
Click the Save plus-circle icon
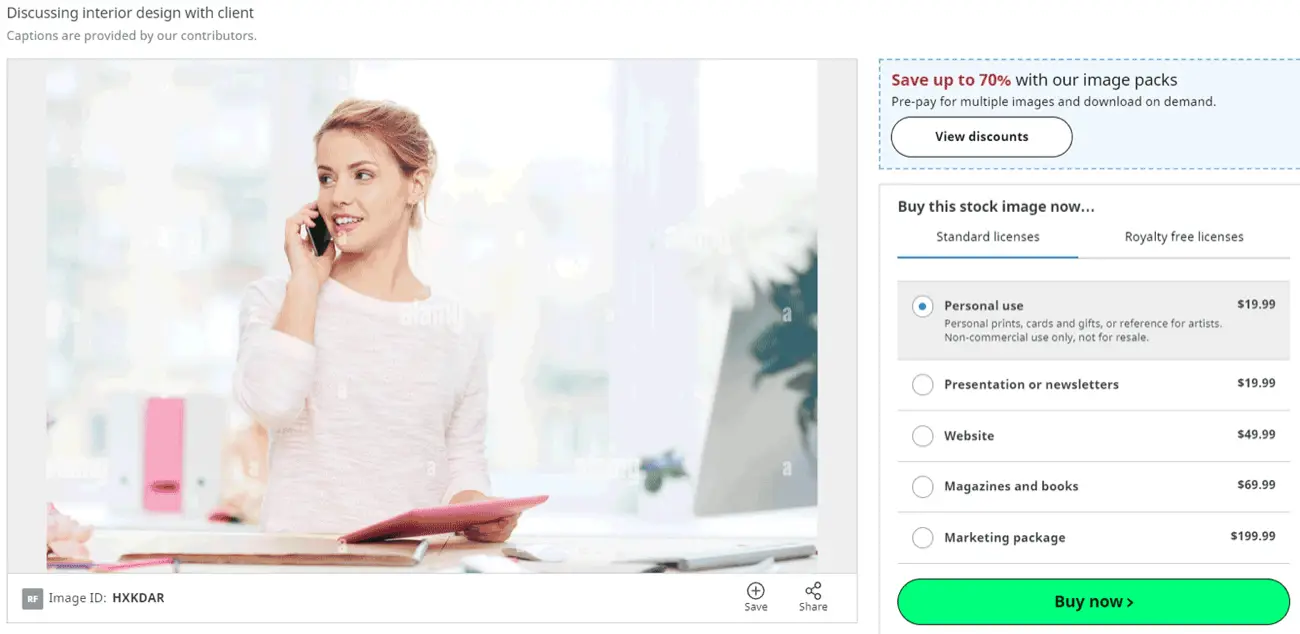755,591
